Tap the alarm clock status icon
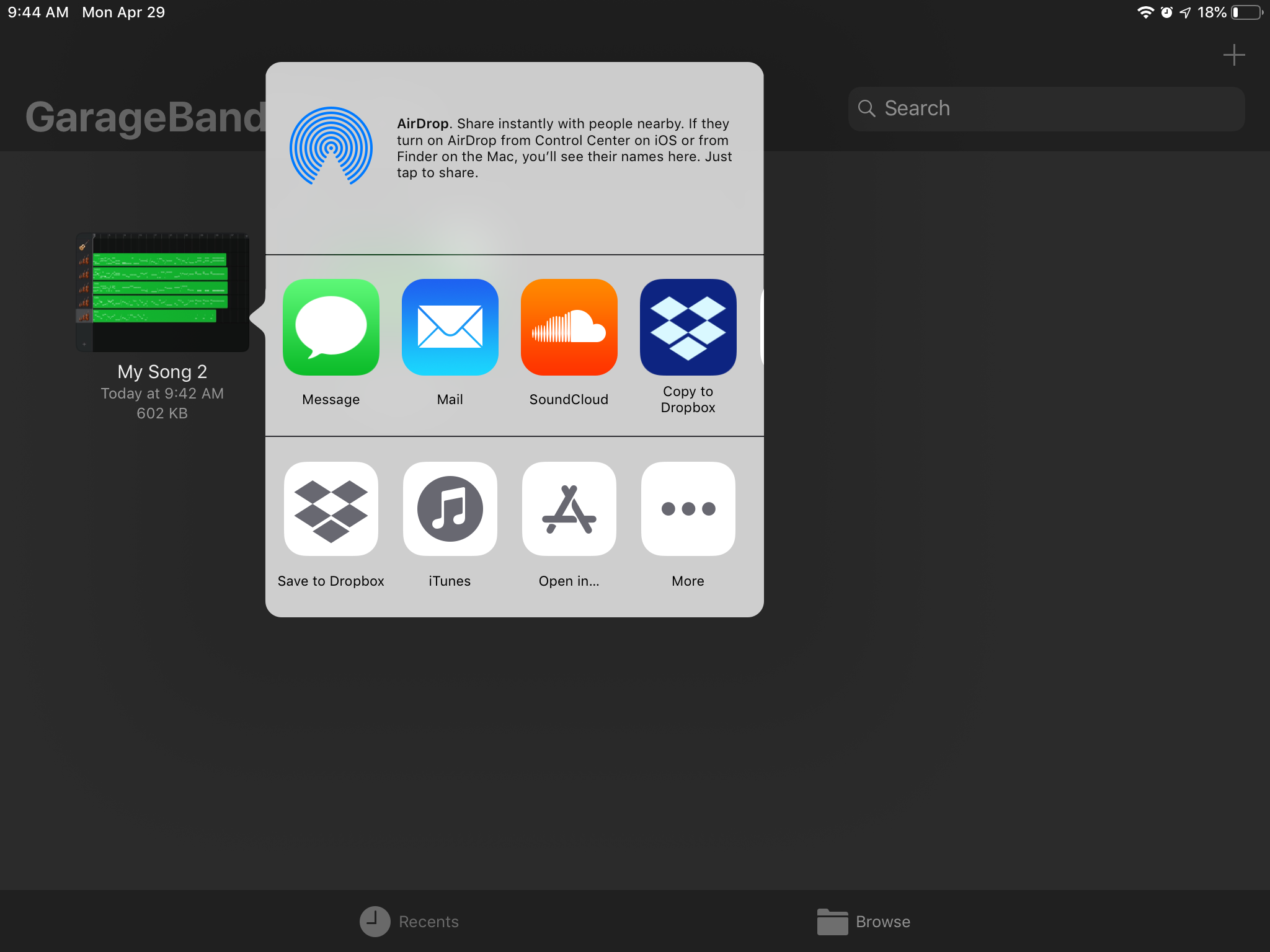The image size is (1270, 952). click(x=1166, y=12)
